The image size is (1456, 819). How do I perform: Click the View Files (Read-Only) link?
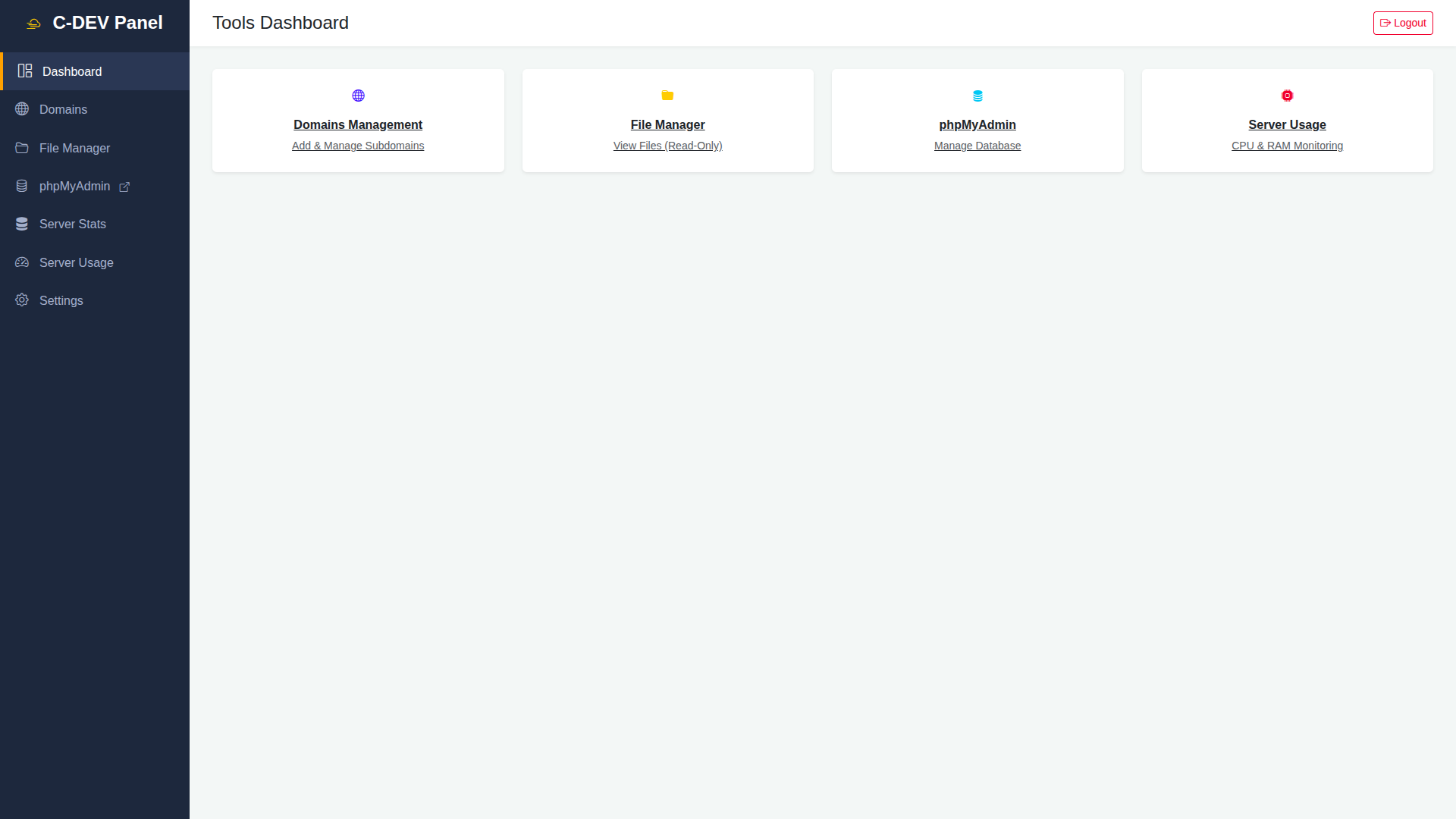coord(667,146)
